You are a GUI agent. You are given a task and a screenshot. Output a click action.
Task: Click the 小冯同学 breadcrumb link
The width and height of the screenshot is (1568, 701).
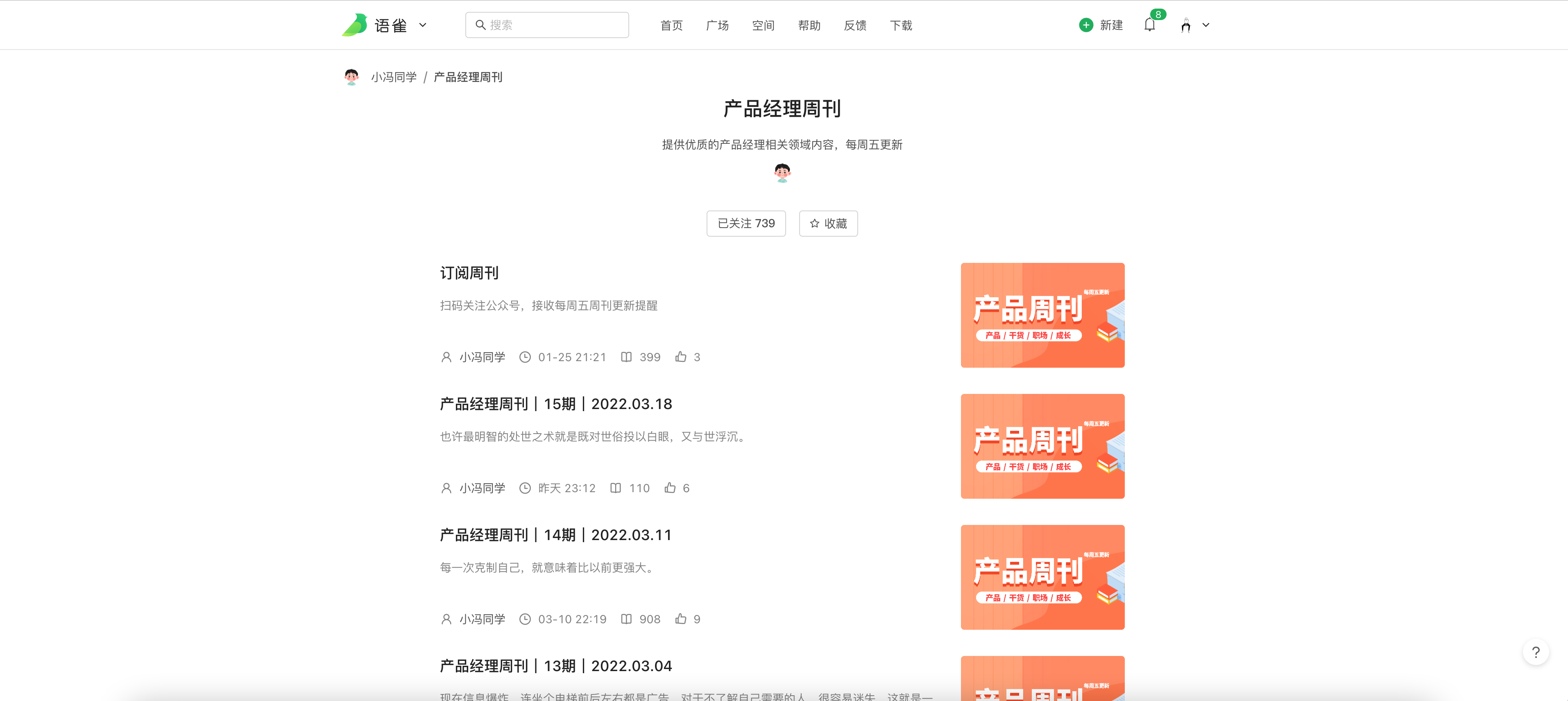click(x=394, y=77)
